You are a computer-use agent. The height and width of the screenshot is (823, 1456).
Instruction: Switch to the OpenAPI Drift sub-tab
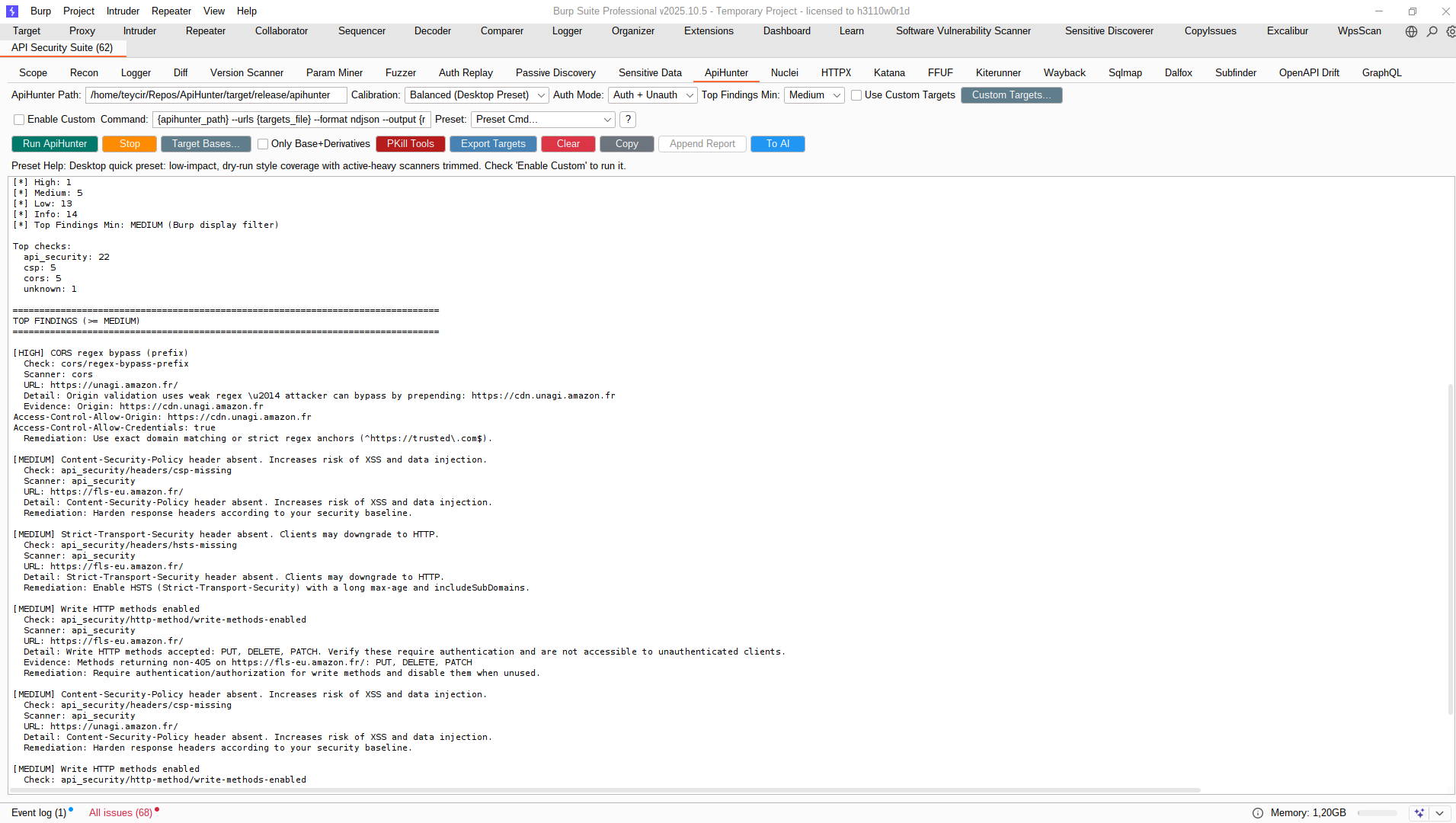(1309, 73)
